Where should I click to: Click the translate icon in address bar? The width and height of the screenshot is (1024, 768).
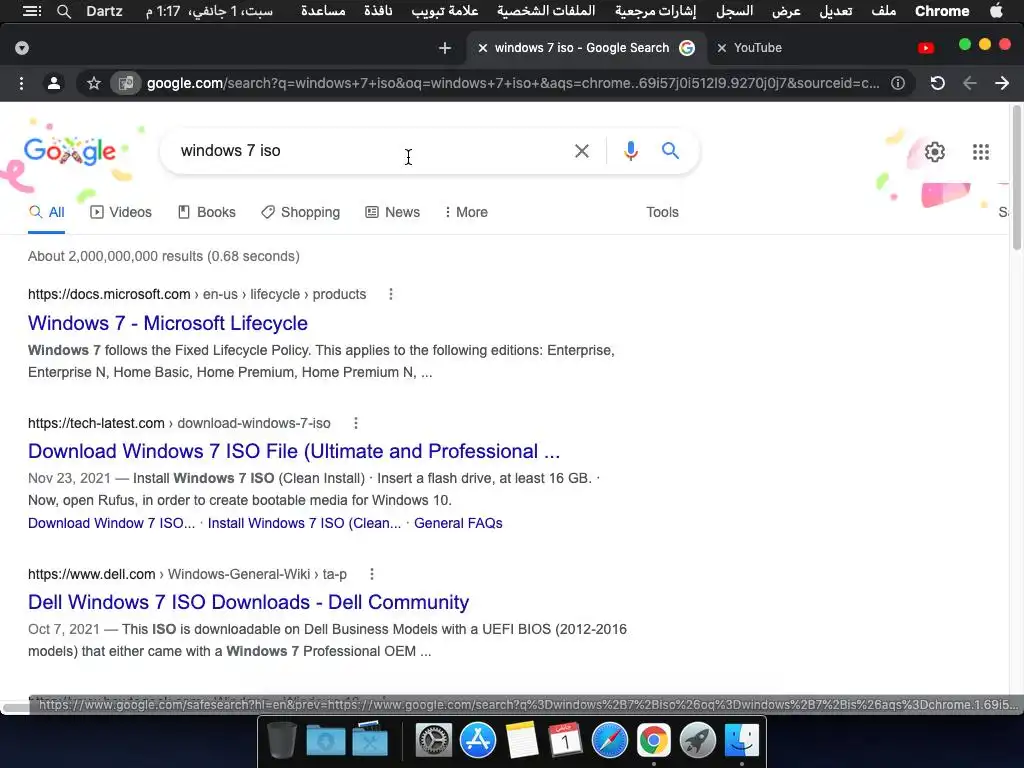125,83
